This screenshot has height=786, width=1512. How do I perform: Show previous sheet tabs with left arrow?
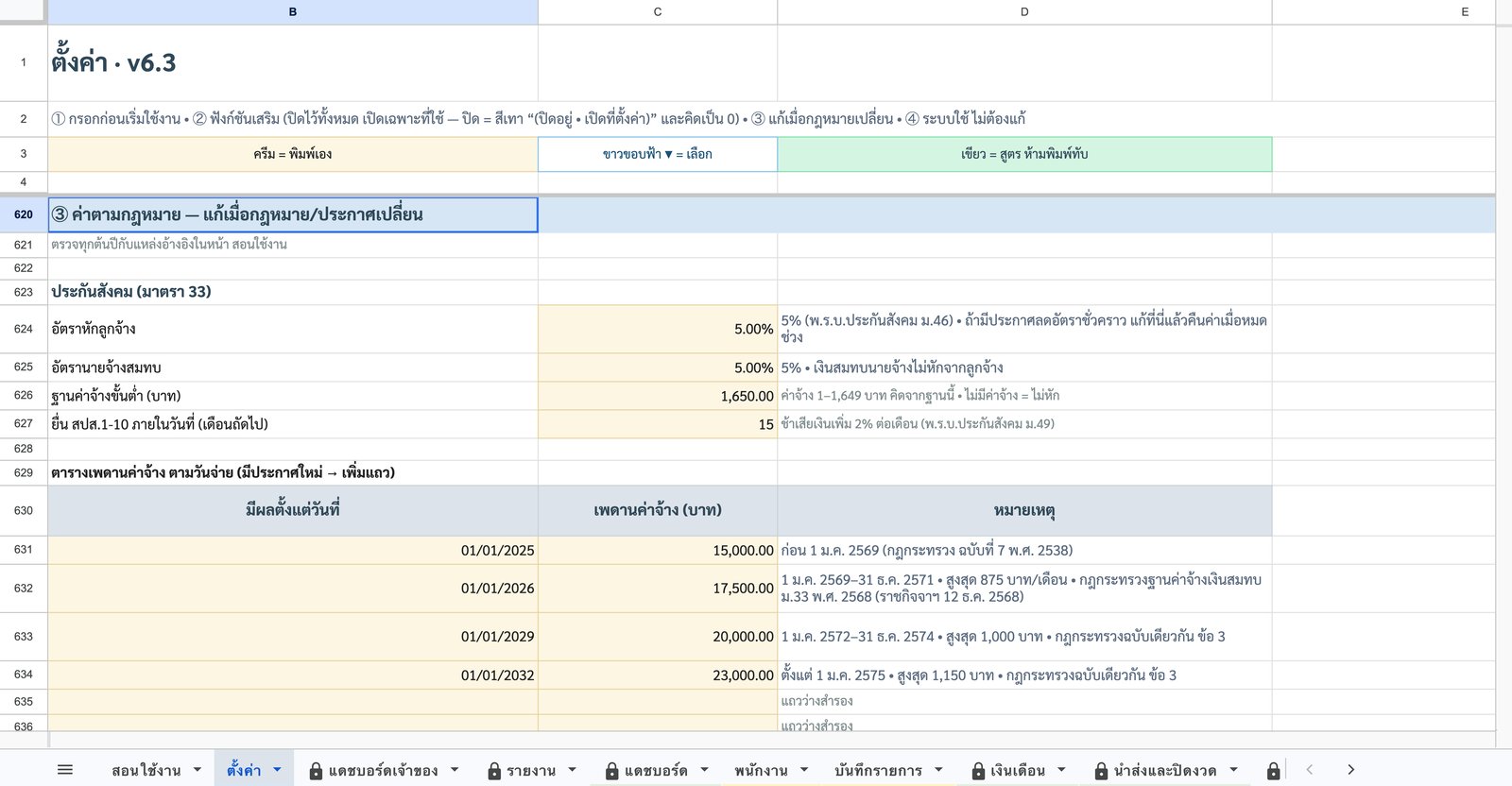[1310, 770]
